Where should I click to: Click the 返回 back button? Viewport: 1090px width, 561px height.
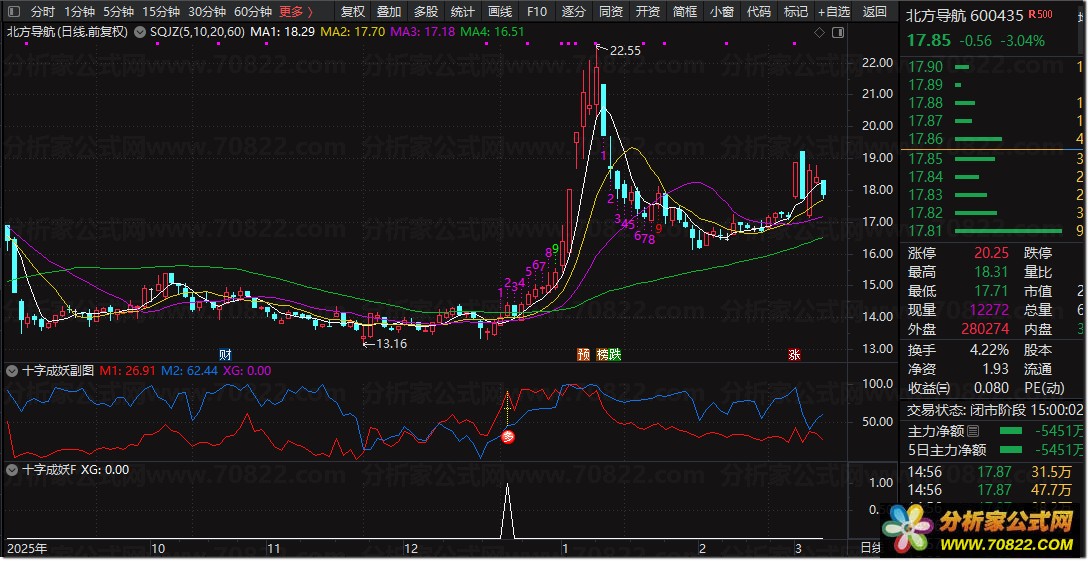875,11
